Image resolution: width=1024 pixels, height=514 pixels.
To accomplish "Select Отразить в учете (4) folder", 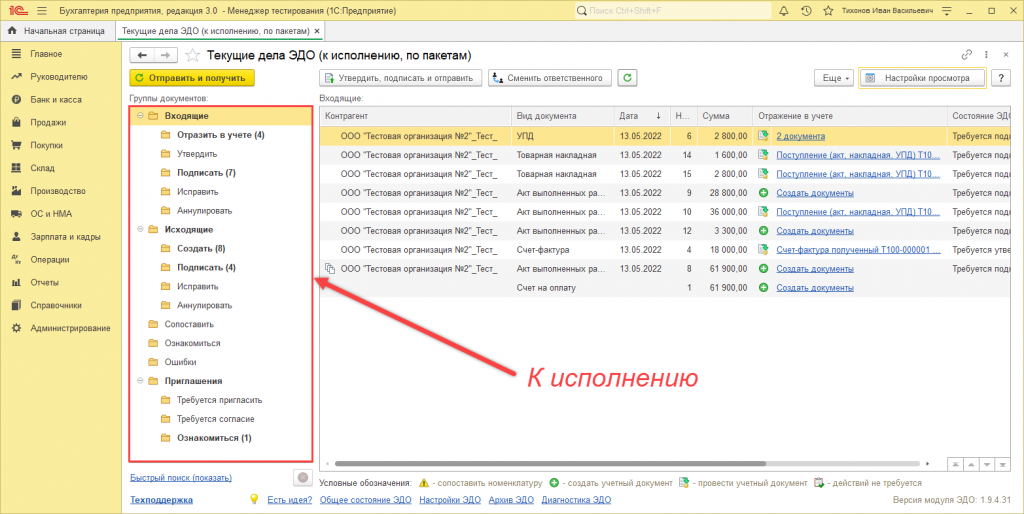I will [221, 135].
